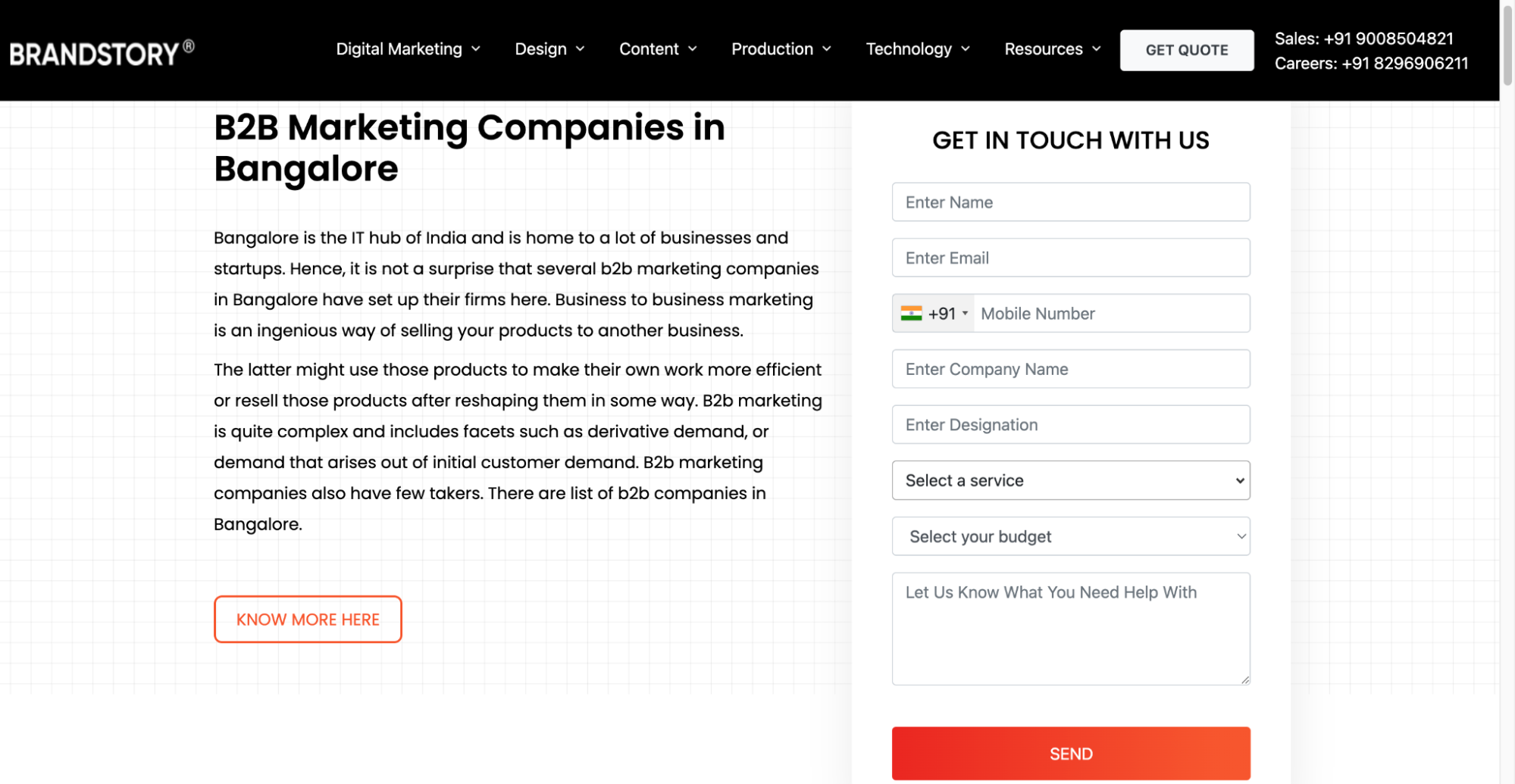Click the Enter Name field
Viewport: 1515px width, 784px height.
[1070, 201]
